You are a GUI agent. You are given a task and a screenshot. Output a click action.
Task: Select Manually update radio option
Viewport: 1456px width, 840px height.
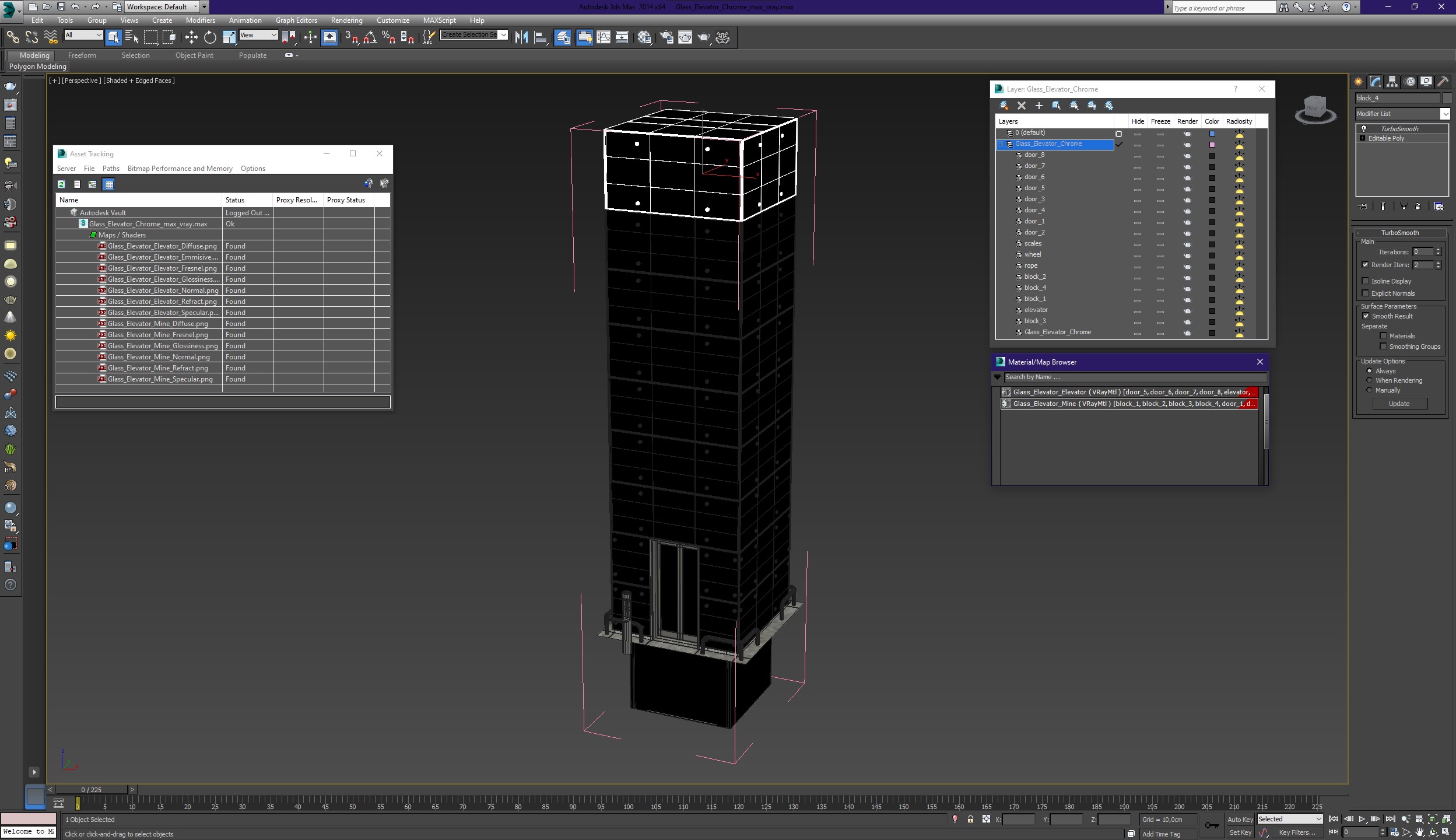(1369, 390)
